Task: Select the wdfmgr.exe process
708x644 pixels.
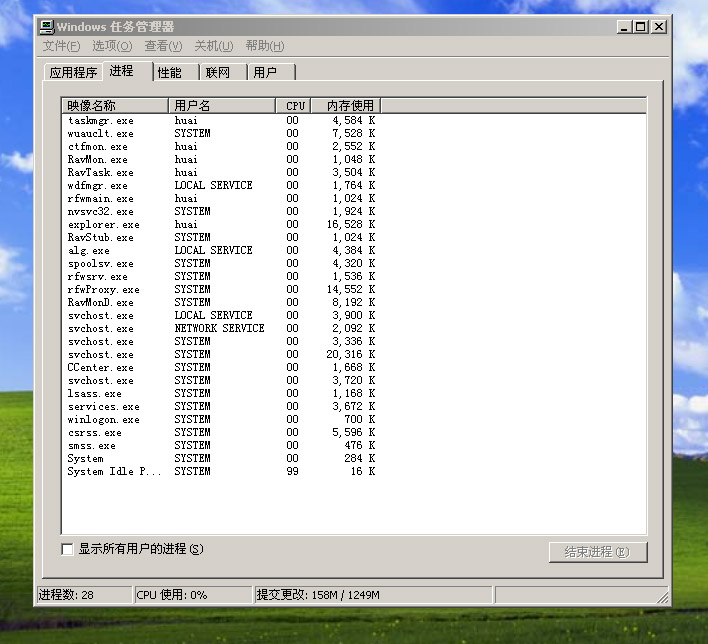Action: click(221, 186)
